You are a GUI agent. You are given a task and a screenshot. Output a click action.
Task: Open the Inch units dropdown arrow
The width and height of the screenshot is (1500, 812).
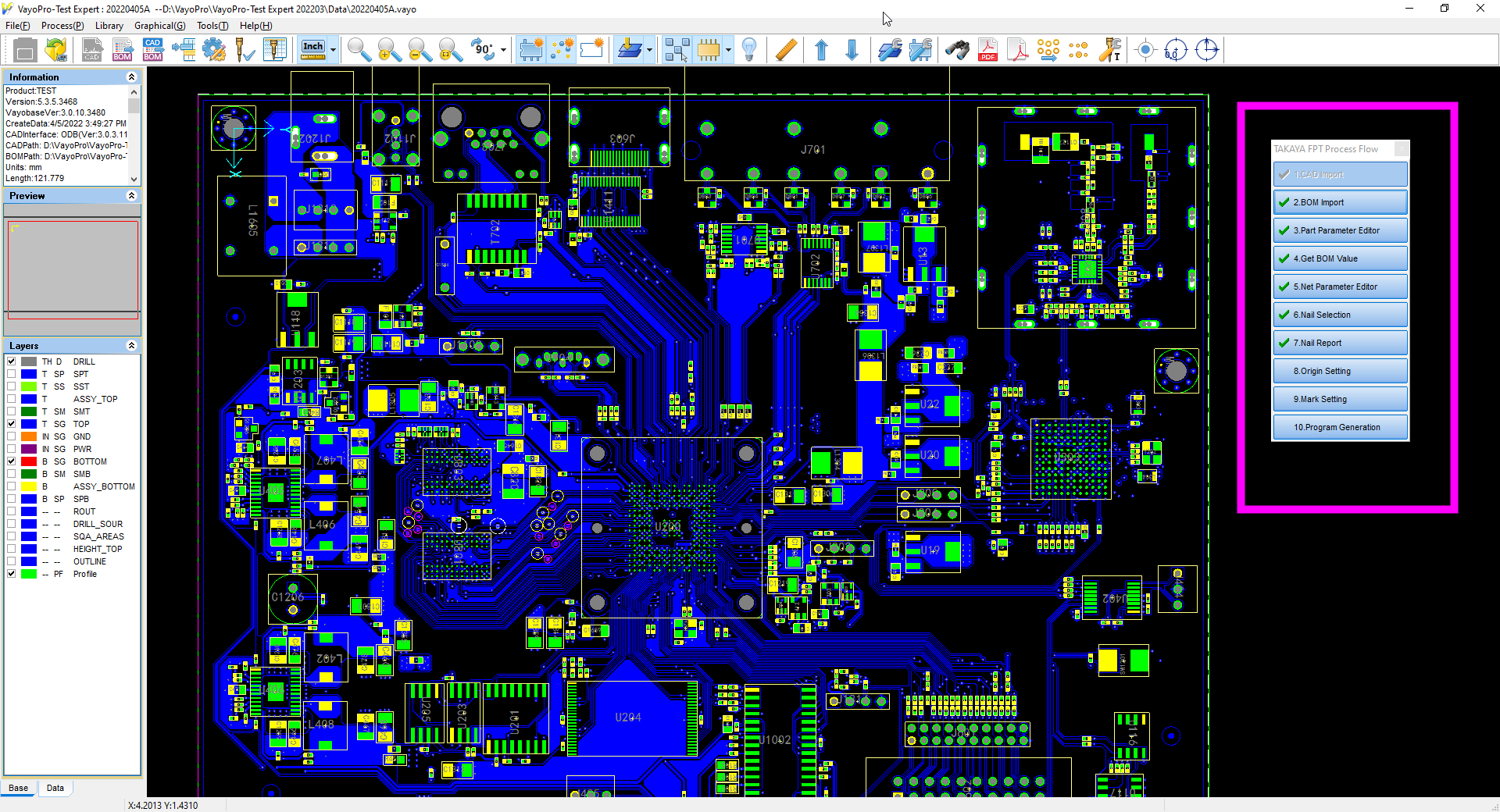[333, 50]
